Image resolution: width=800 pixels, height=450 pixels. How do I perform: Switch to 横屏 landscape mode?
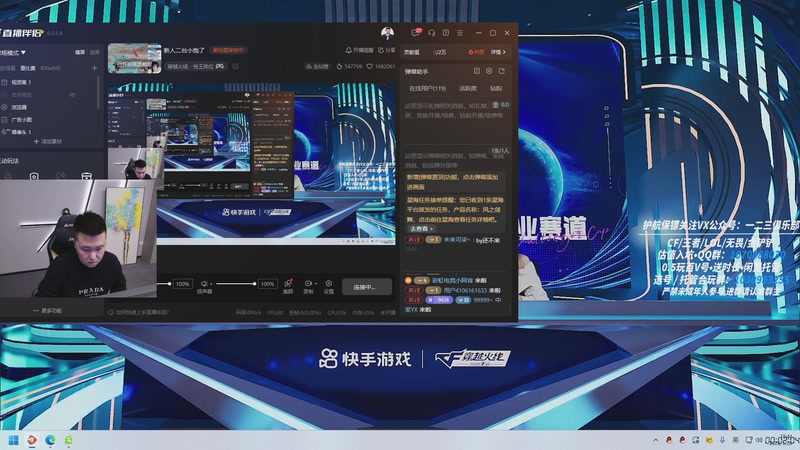[80, 53]
